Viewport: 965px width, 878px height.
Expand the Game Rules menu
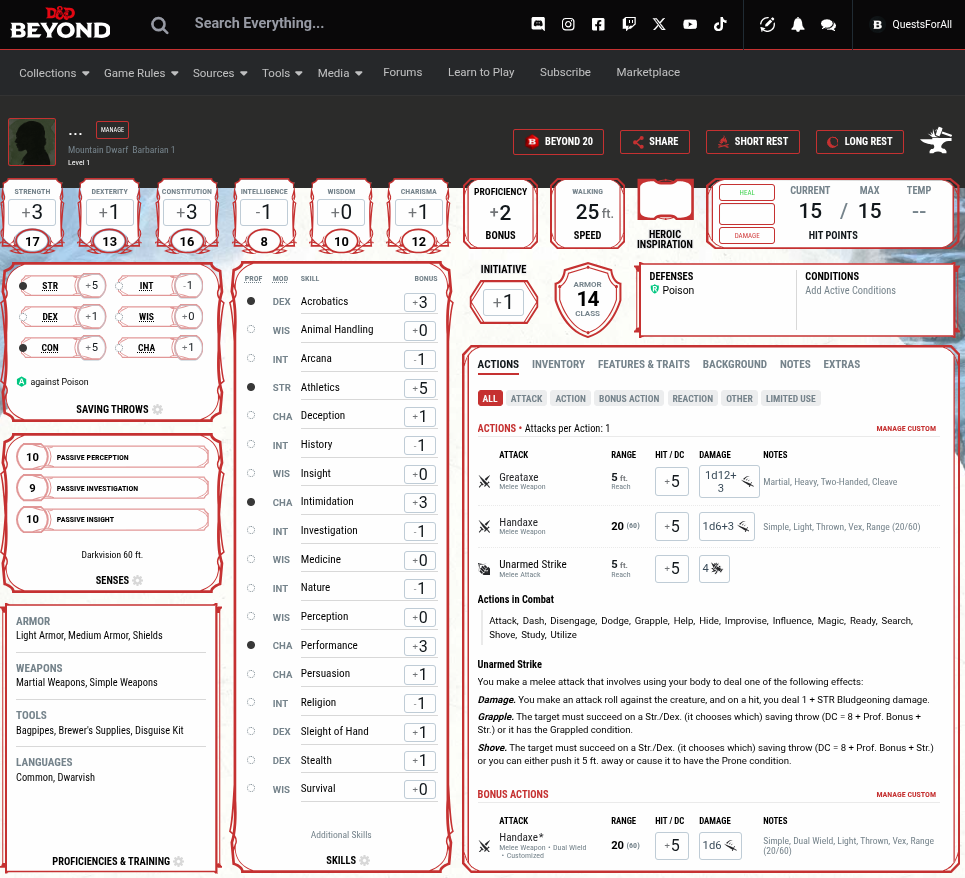[x=141, y=73]
